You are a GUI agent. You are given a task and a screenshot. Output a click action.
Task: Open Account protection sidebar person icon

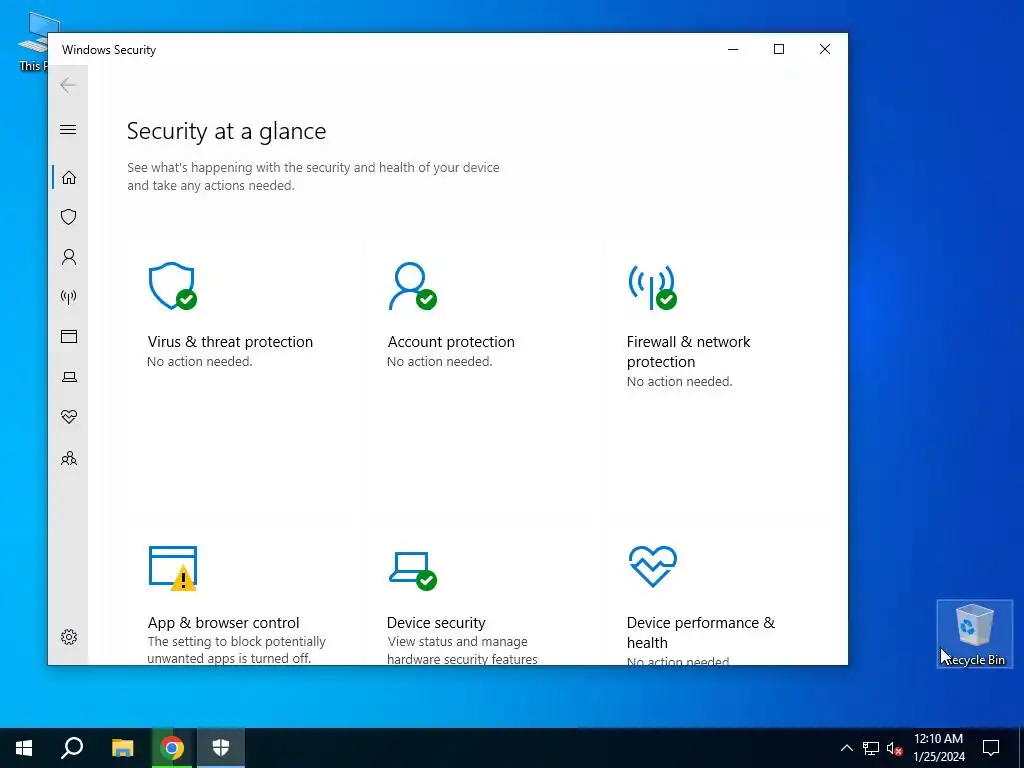coord(69,257)
